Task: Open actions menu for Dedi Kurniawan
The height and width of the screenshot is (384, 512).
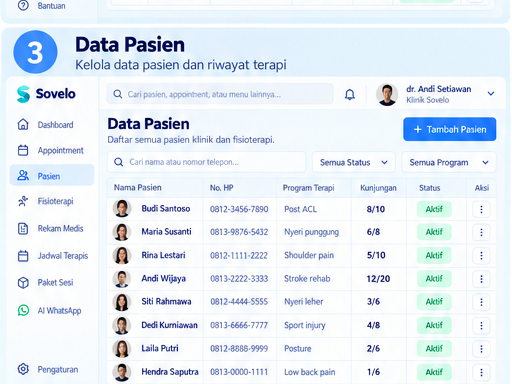Action: point(481,325)
